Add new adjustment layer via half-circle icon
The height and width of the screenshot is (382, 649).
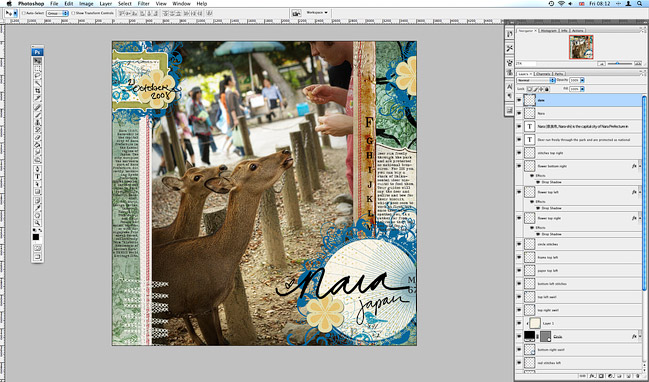pyautogui.click(x=611, y=376)
